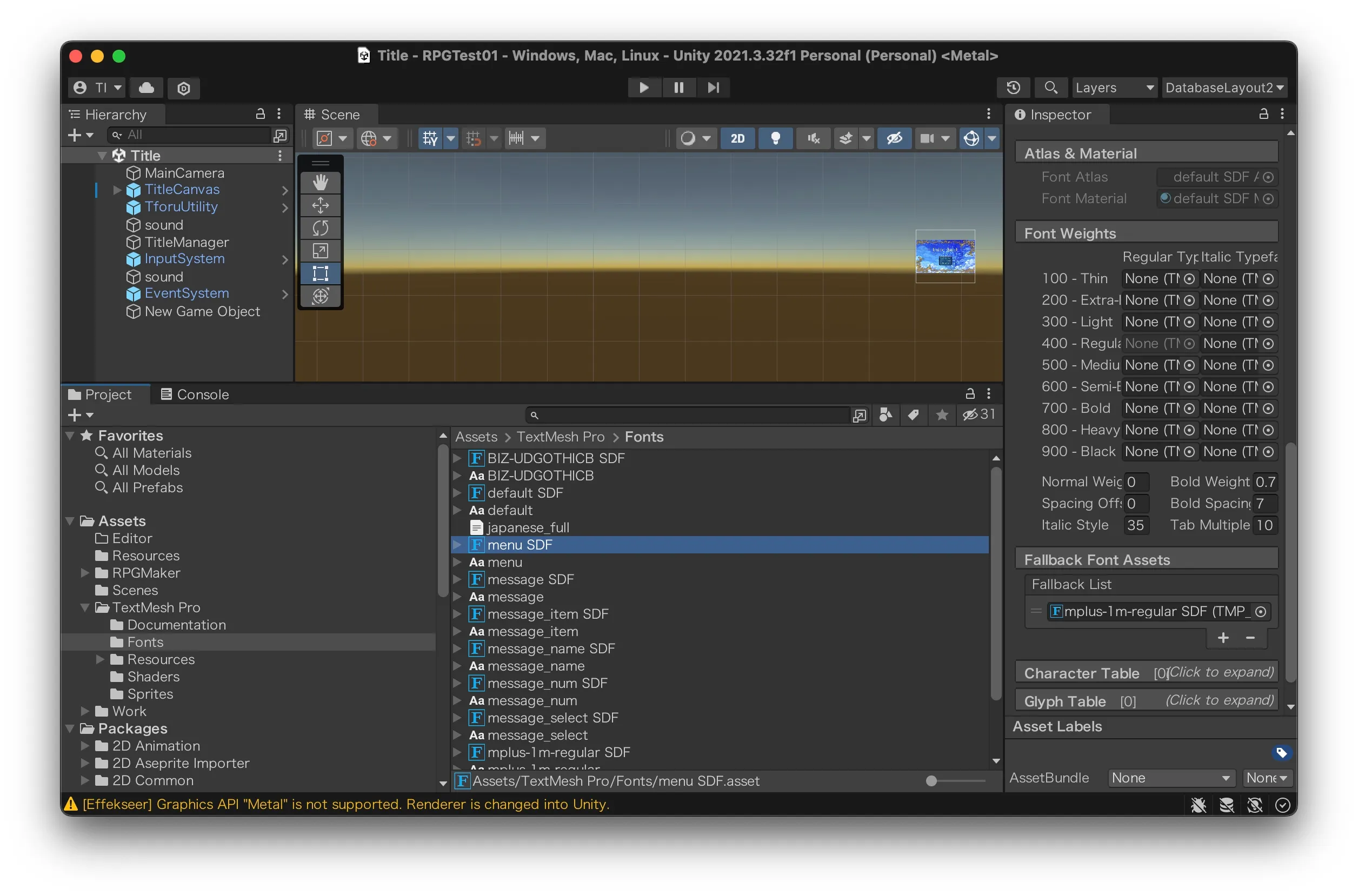Viewport: 1358px width, 896px height.
Task: Open Title scene options menu
Action: click(x=279, y=156)
